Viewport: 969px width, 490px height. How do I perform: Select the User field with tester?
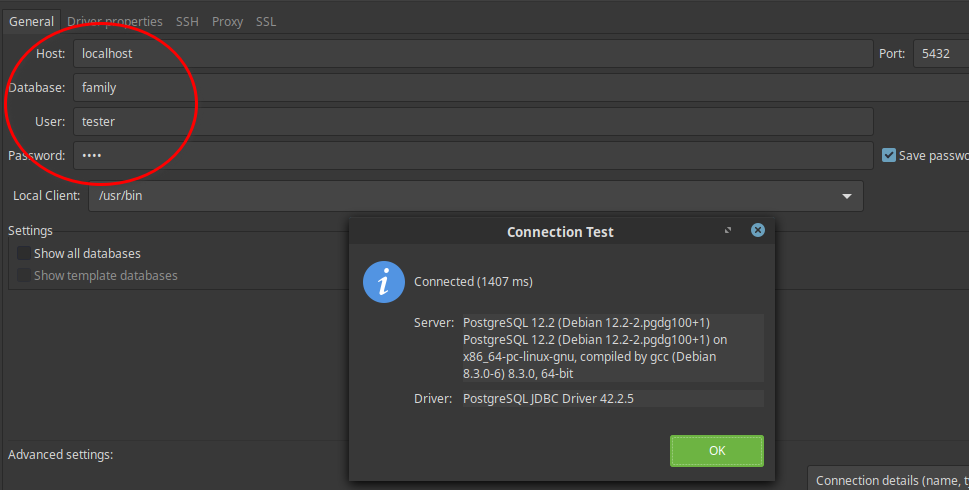click(x=472, y=122)
